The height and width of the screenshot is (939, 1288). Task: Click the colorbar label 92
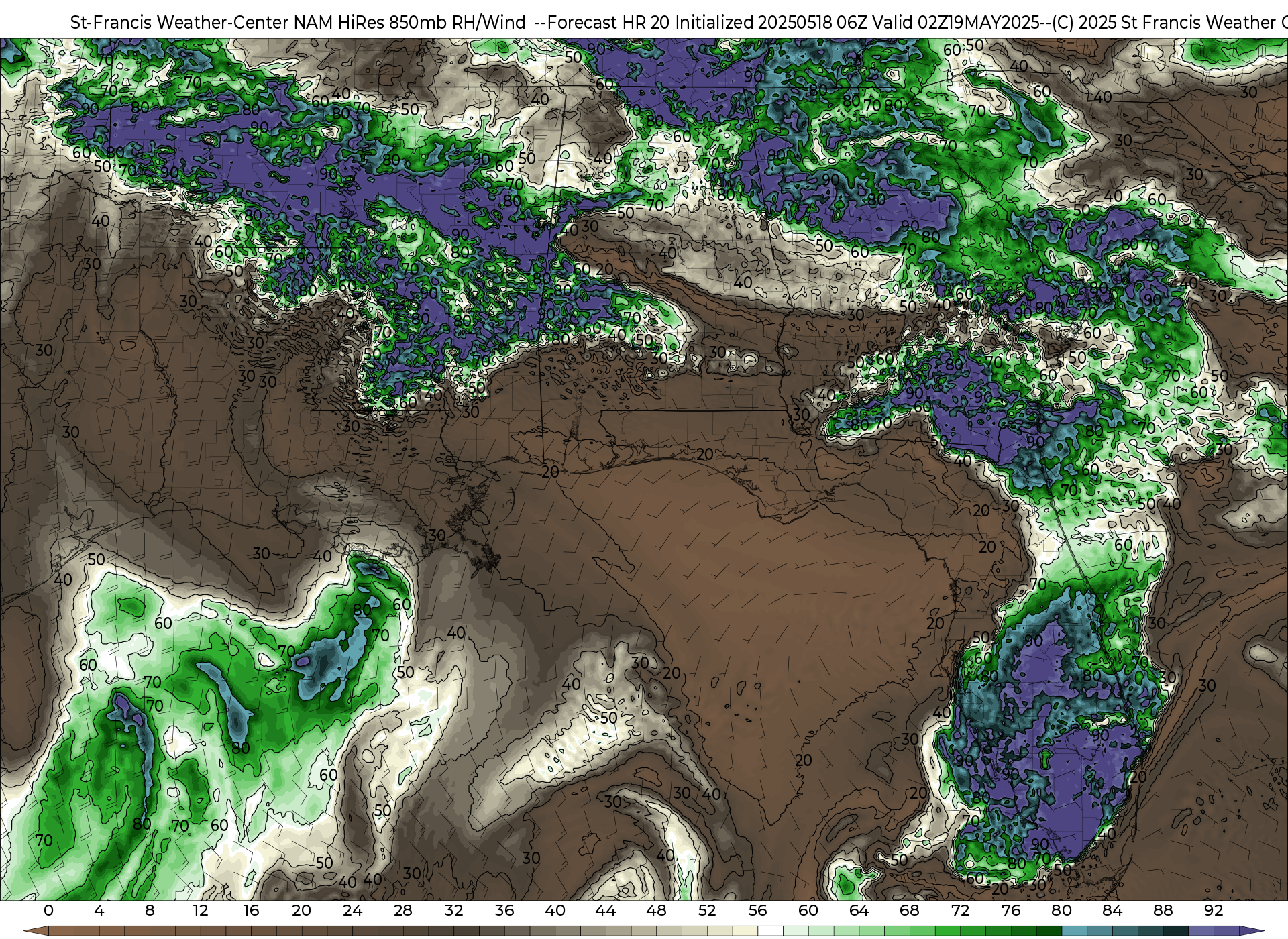pos(1214,911)
